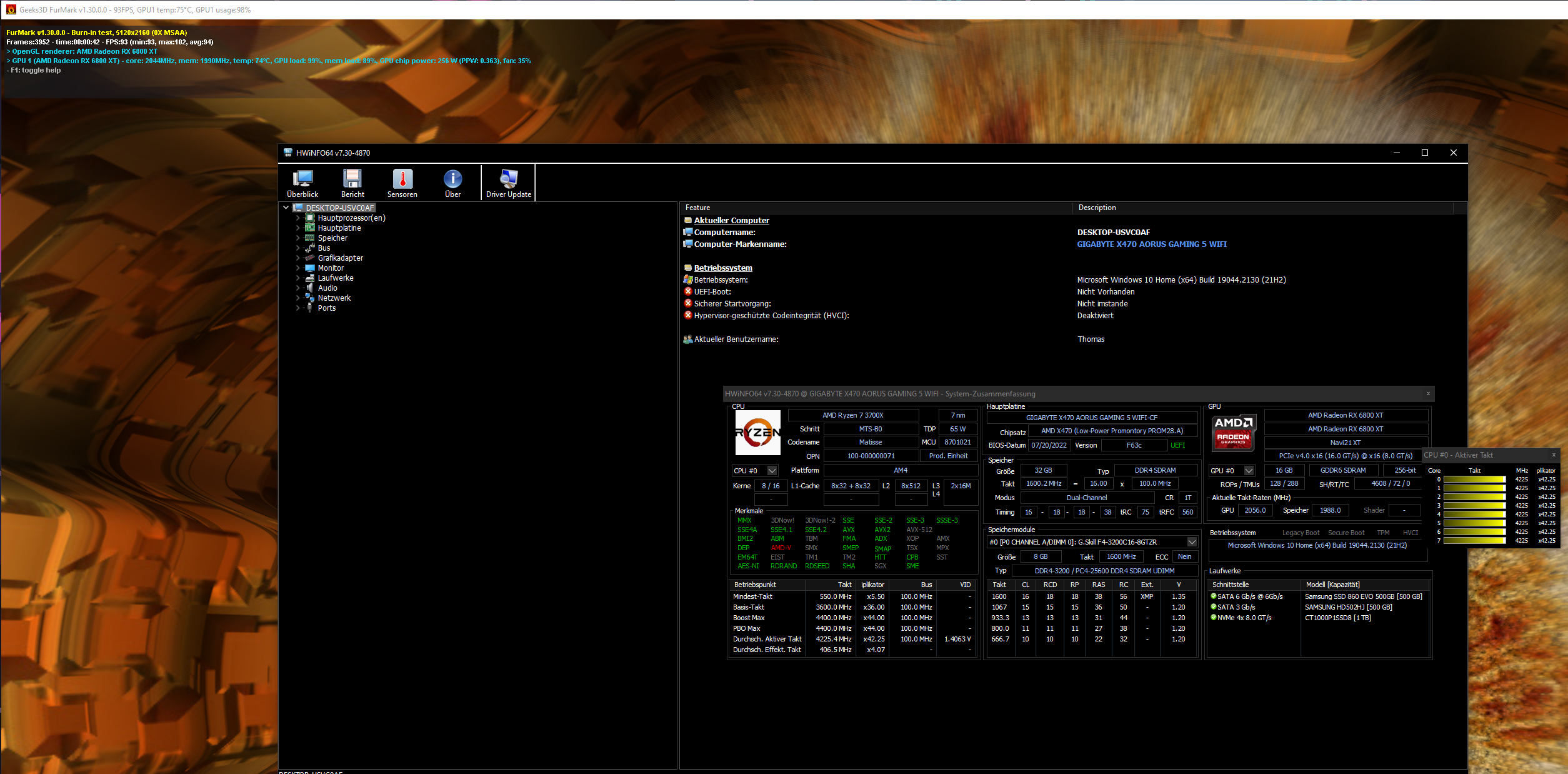Viewport: 1568px width, 774px height.
Task: Select the Grafikadapter tree item
Action: (x=340, y=258)
